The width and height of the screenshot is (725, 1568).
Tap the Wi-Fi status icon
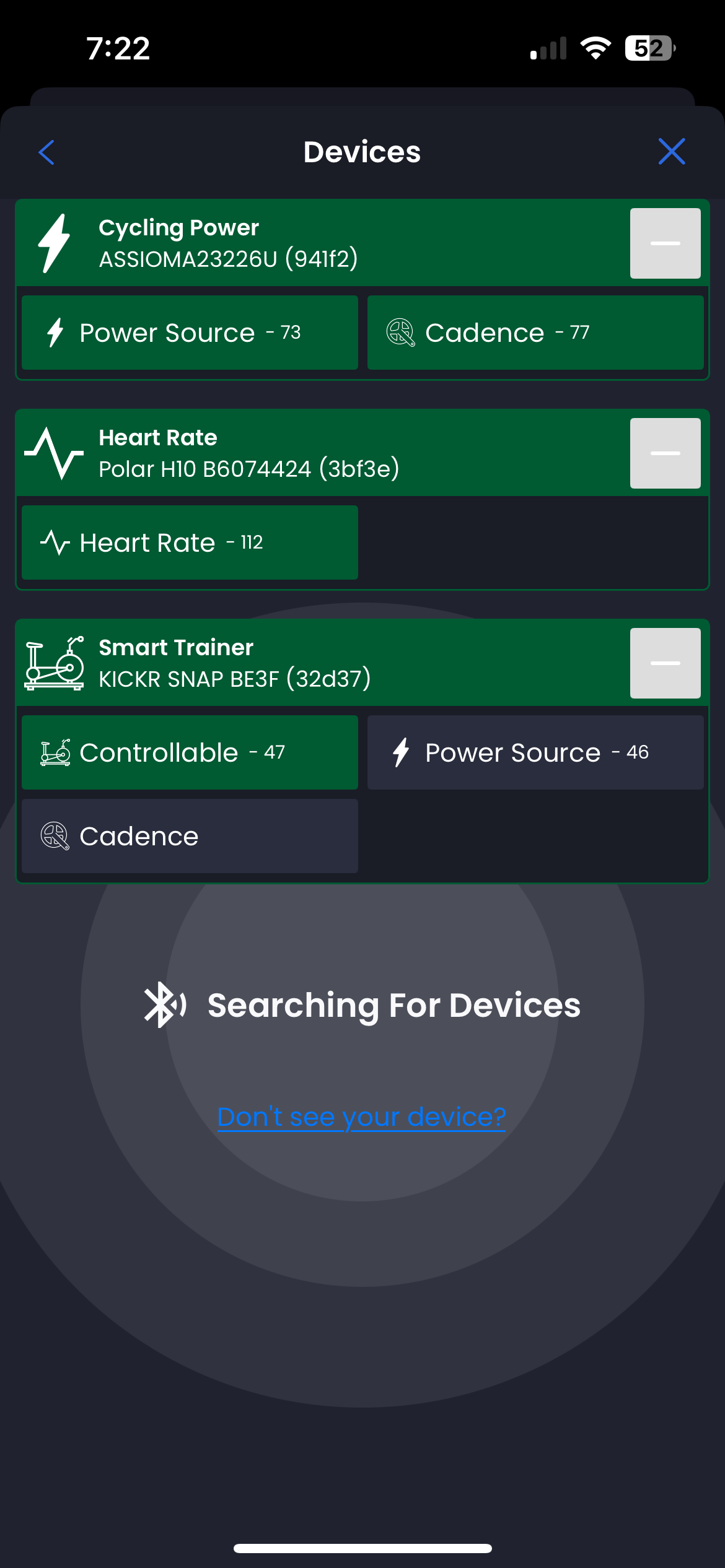(x=595, y=48)
